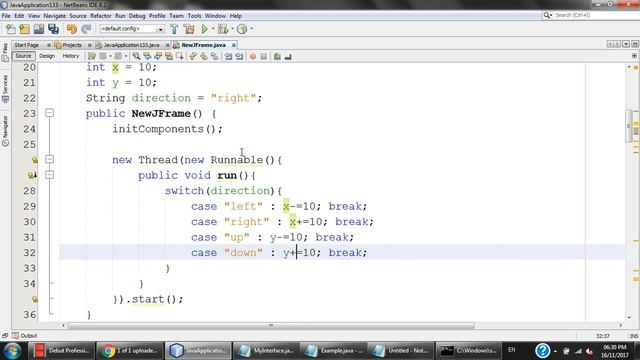Screen dimensions: 640x360
Task: Click the line 29 hint bulb near run()
Action: tap(32, 175)
